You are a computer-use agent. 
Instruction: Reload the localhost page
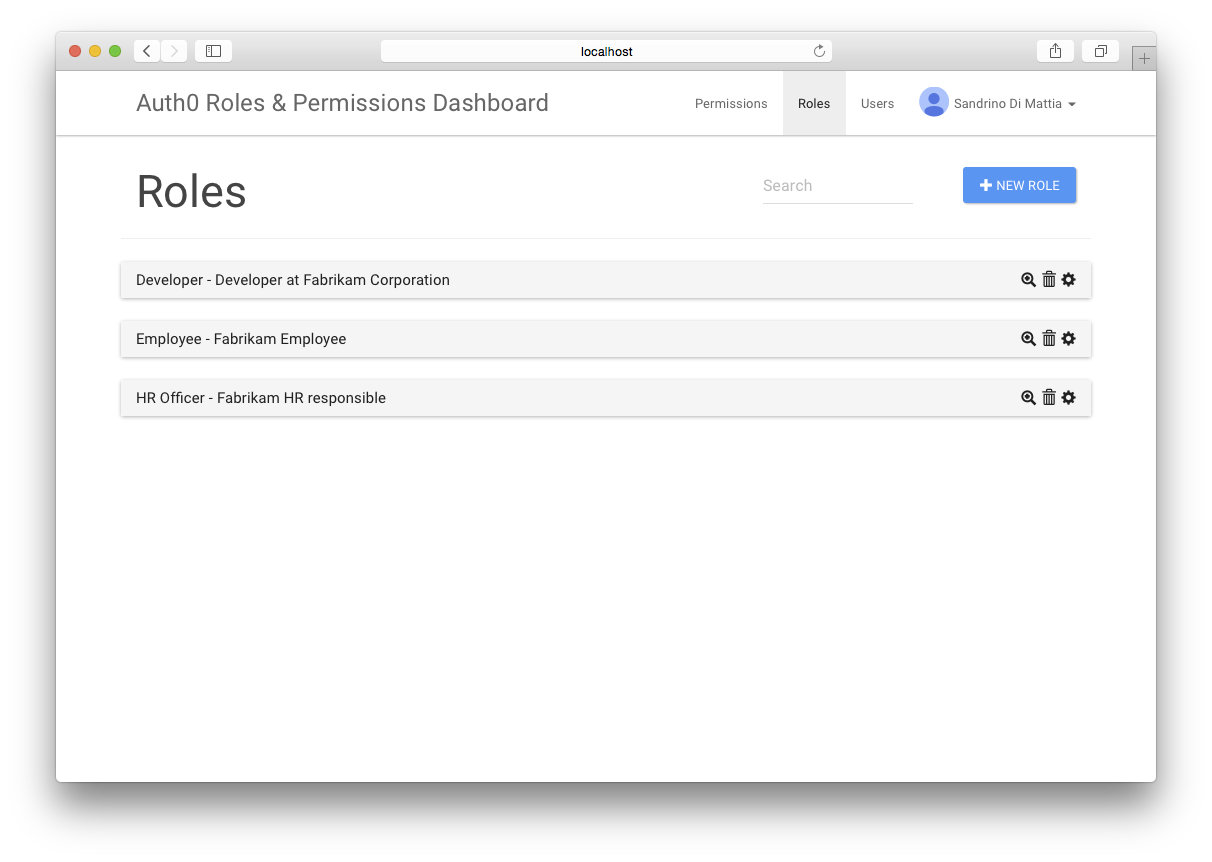pyautogui.click(x=819, y=51)
